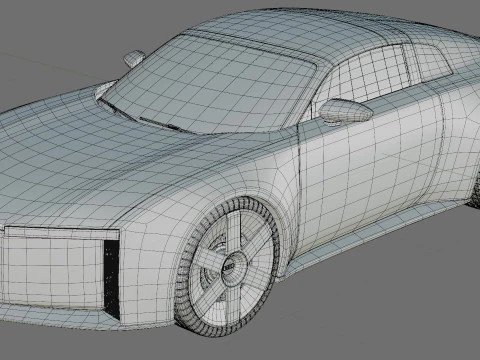The image size is (480, 360).
Task: Select the dark air intake slot beside the grille
Action: [112, 279]
